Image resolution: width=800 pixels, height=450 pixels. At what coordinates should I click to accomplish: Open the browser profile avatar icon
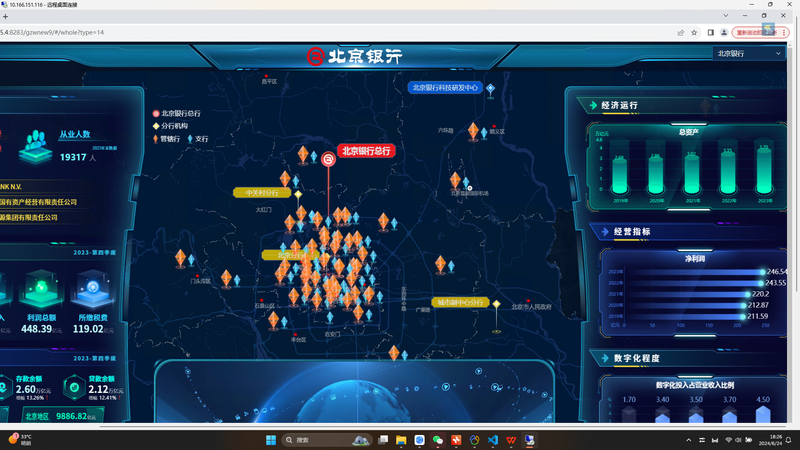point(724,33)
